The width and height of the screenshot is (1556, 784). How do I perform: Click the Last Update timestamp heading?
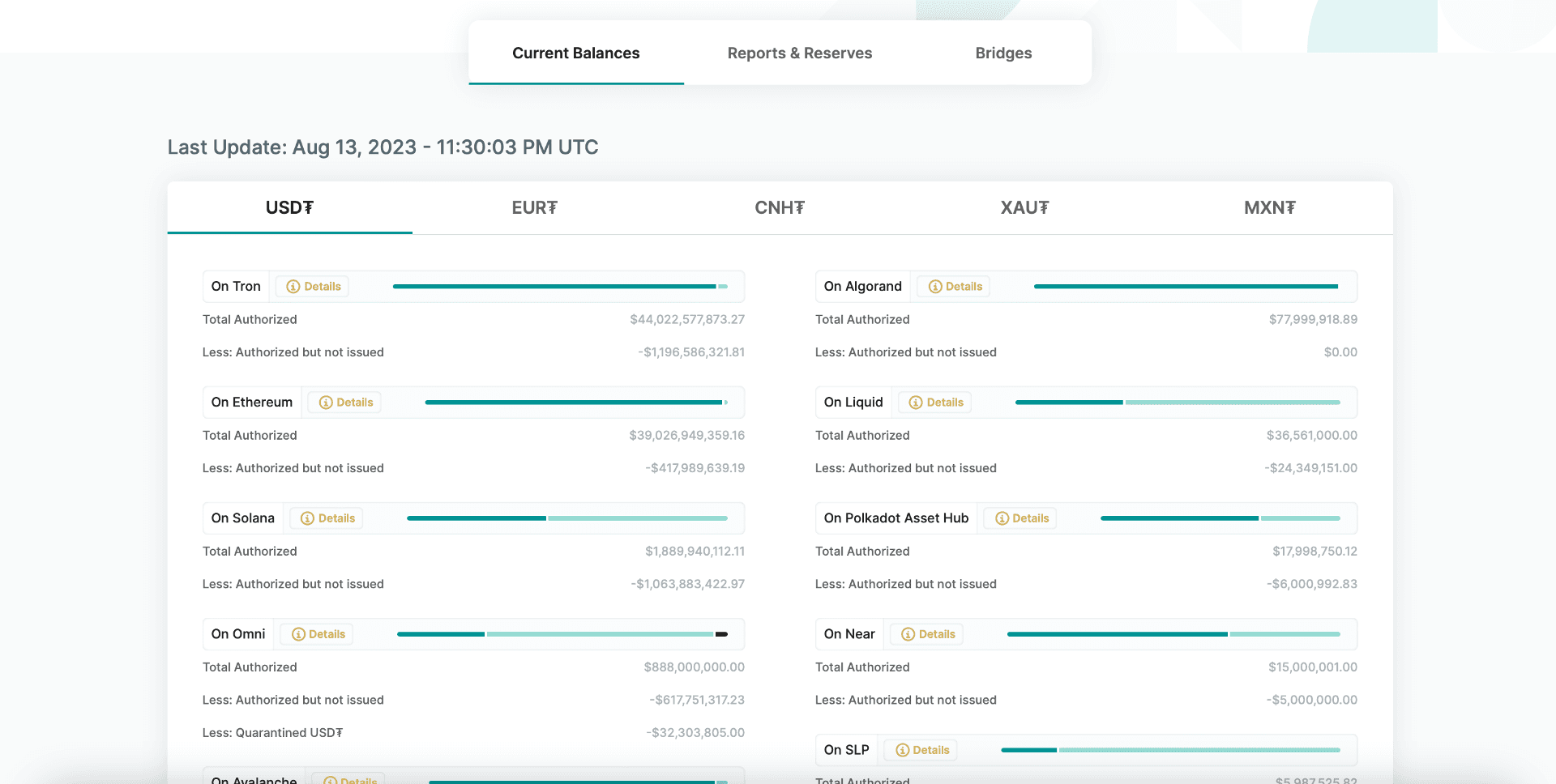tap(383, 147)
